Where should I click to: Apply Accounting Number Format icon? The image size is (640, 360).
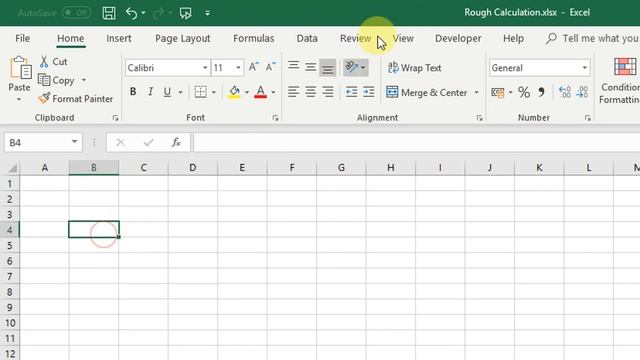pyautogui.click(x=498, y=93)
